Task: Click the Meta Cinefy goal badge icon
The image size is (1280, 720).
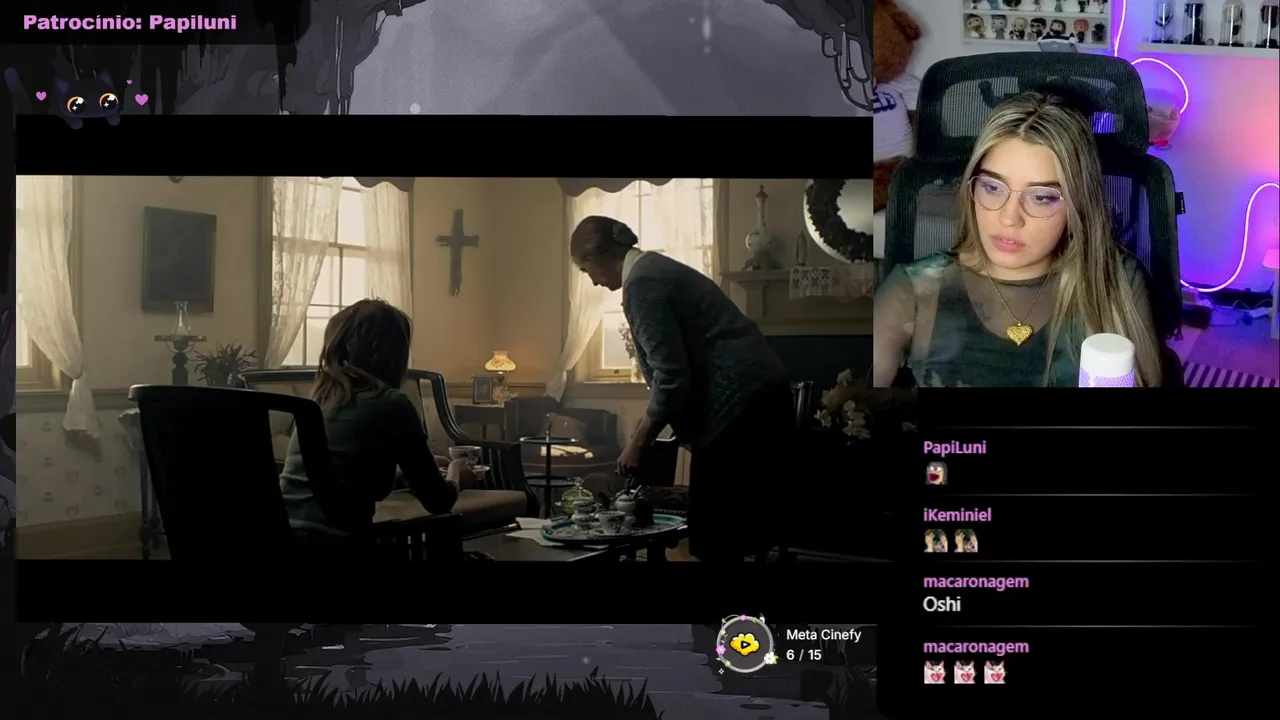Action: click(744, 645)
